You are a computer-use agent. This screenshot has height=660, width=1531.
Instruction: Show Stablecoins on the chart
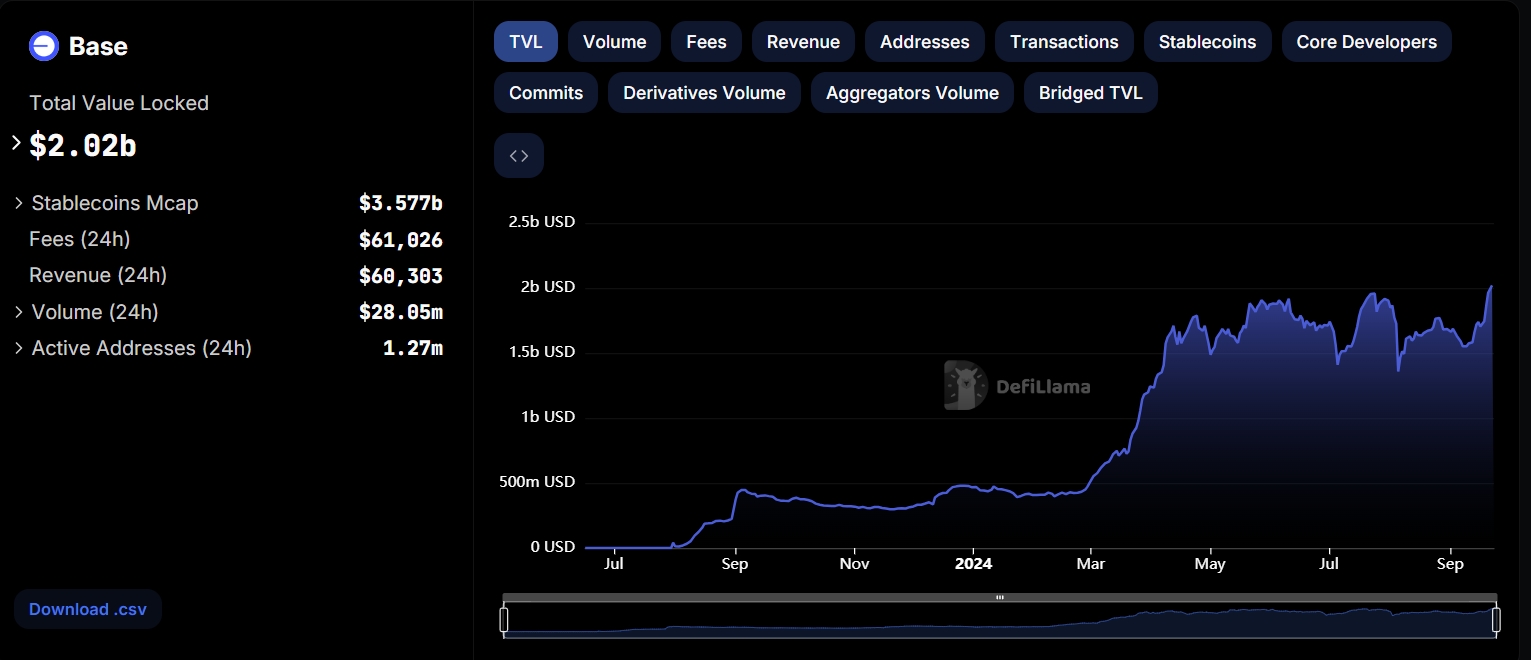pyautogui.click(x=1208, y=42)
